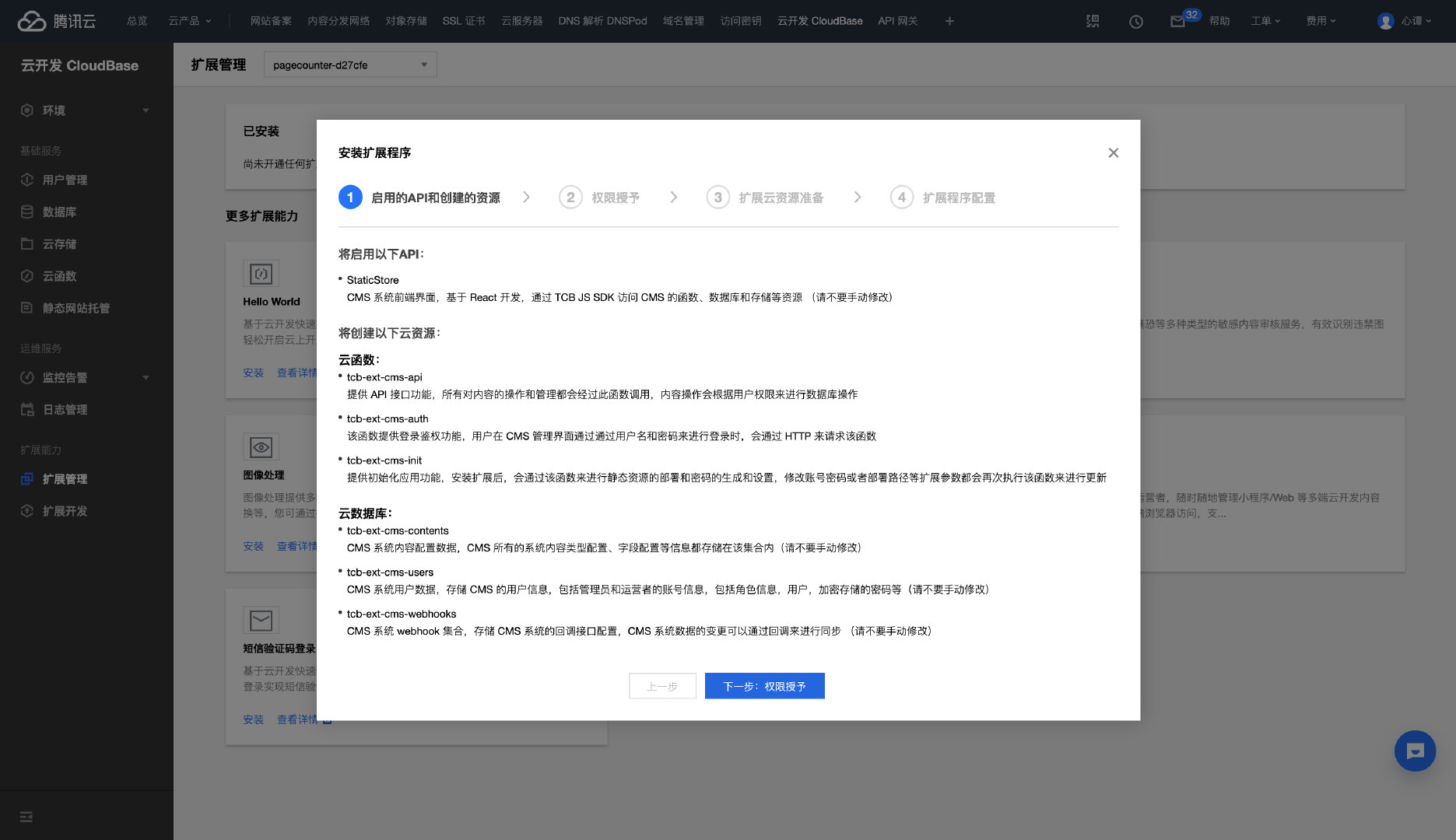Click the 云存储 folder icon
Image resolution: width=1456 pixels, height=840 pixels.
pos(27,243)
